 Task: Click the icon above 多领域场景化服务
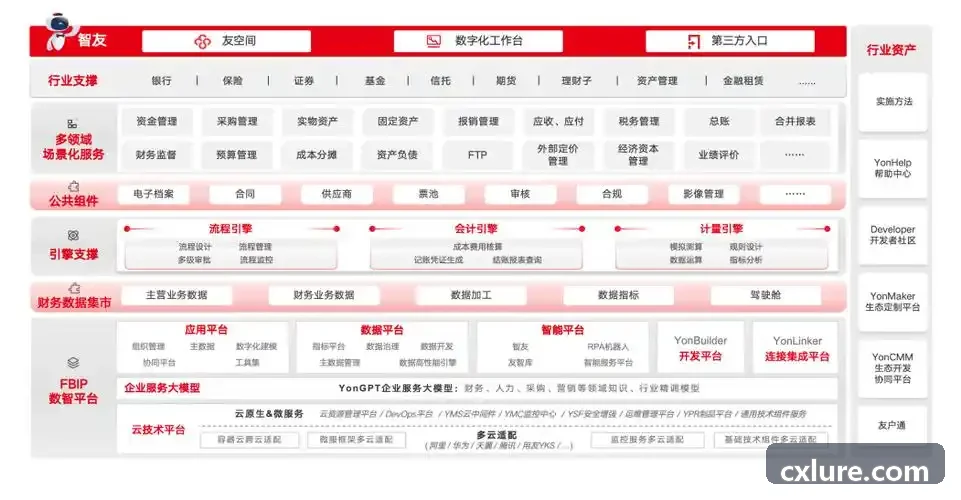tap(72, 124)
